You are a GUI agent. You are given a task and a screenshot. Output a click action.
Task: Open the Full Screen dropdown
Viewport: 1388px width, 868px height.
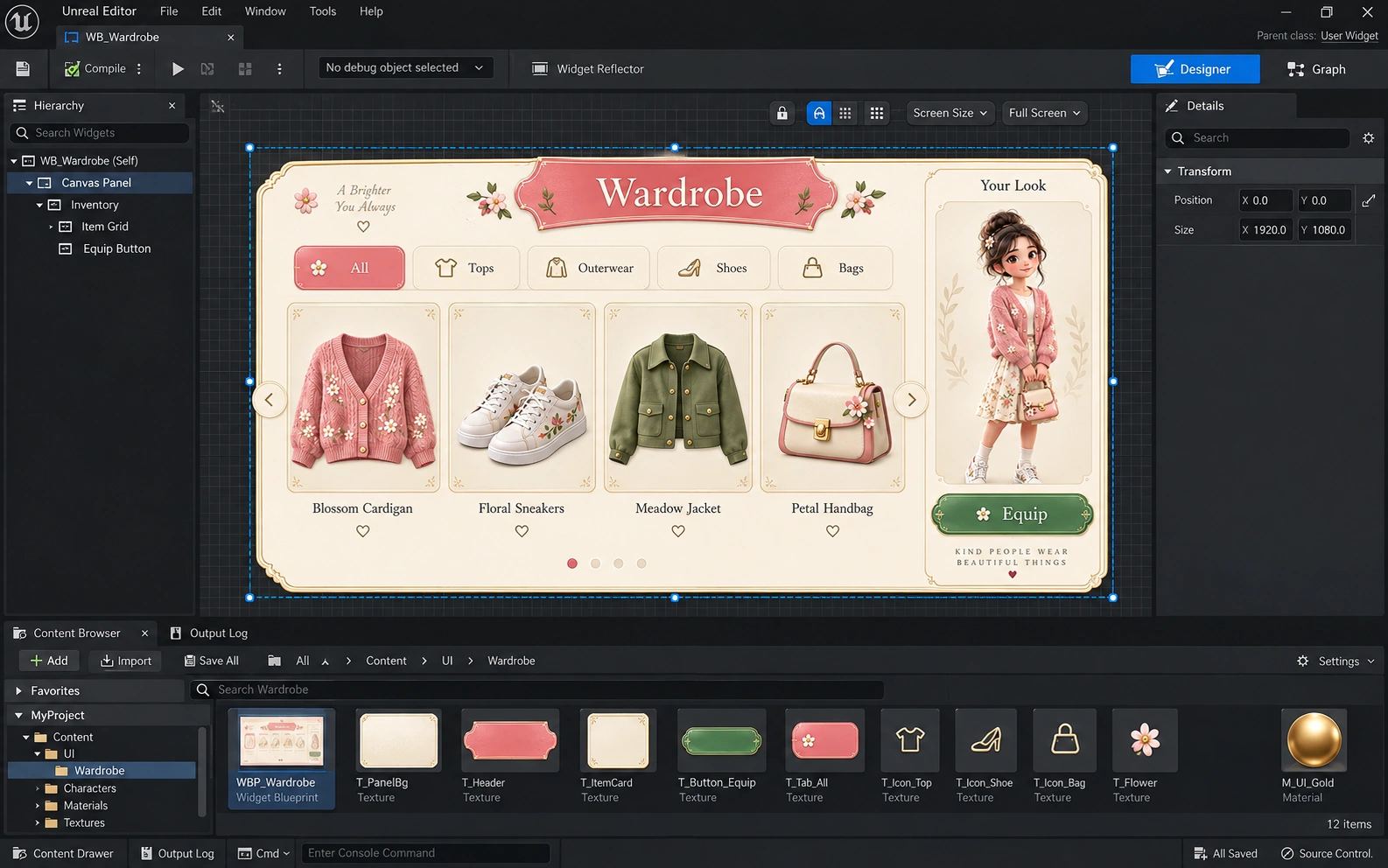[1044, 113]
